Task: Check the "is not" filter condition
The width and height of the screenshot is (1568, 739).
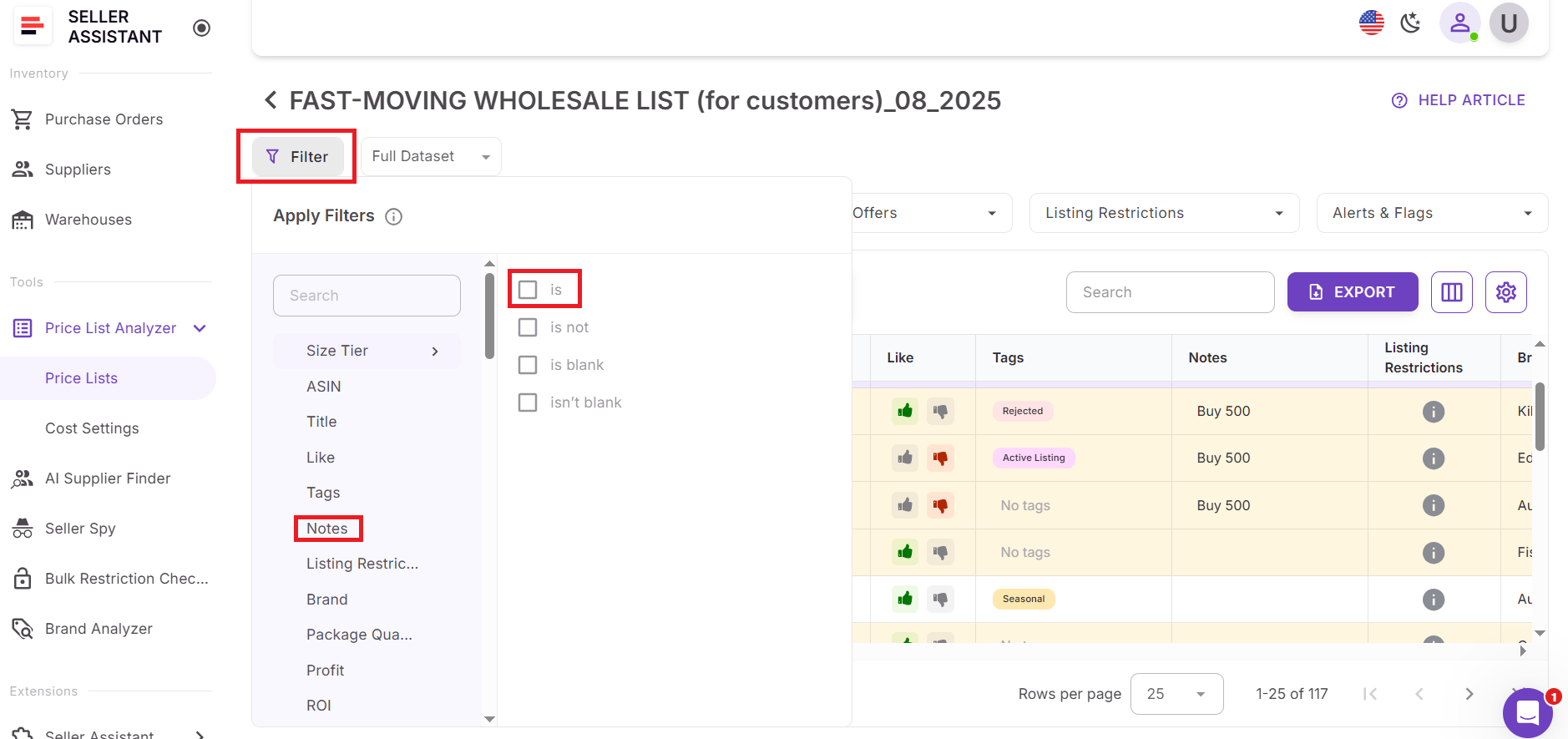Action: tap(528, 327)
